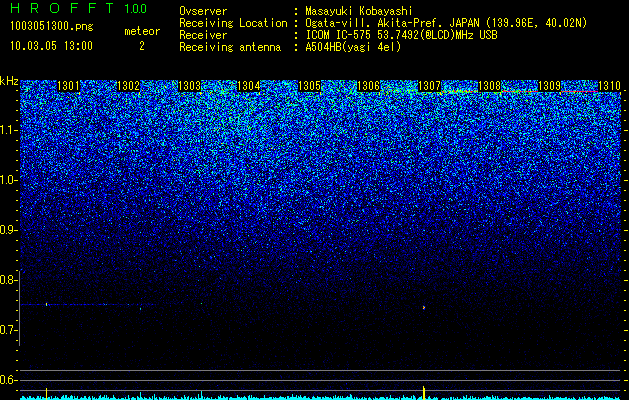629x400 pixels.
Task: Click the 1308 time marker
Action: [x=490, y=86]
